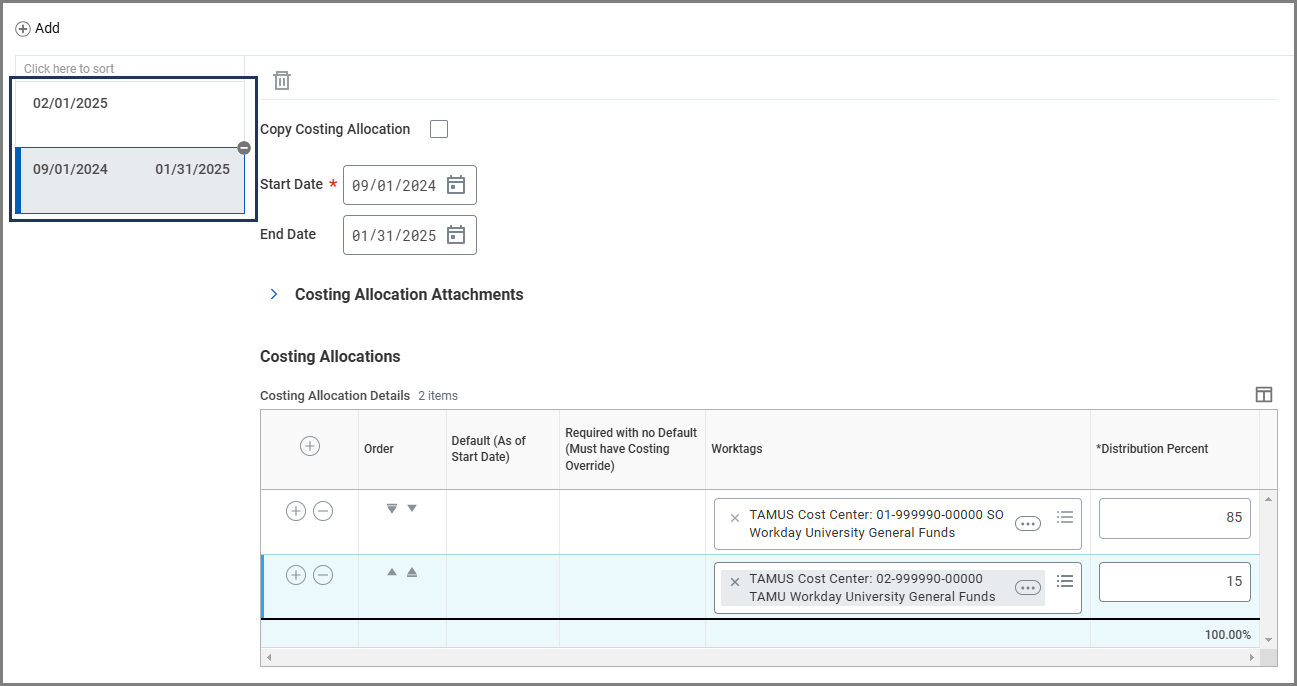Click the grid column settings icon
The image size is (1297, 686).
[1264, 395]
